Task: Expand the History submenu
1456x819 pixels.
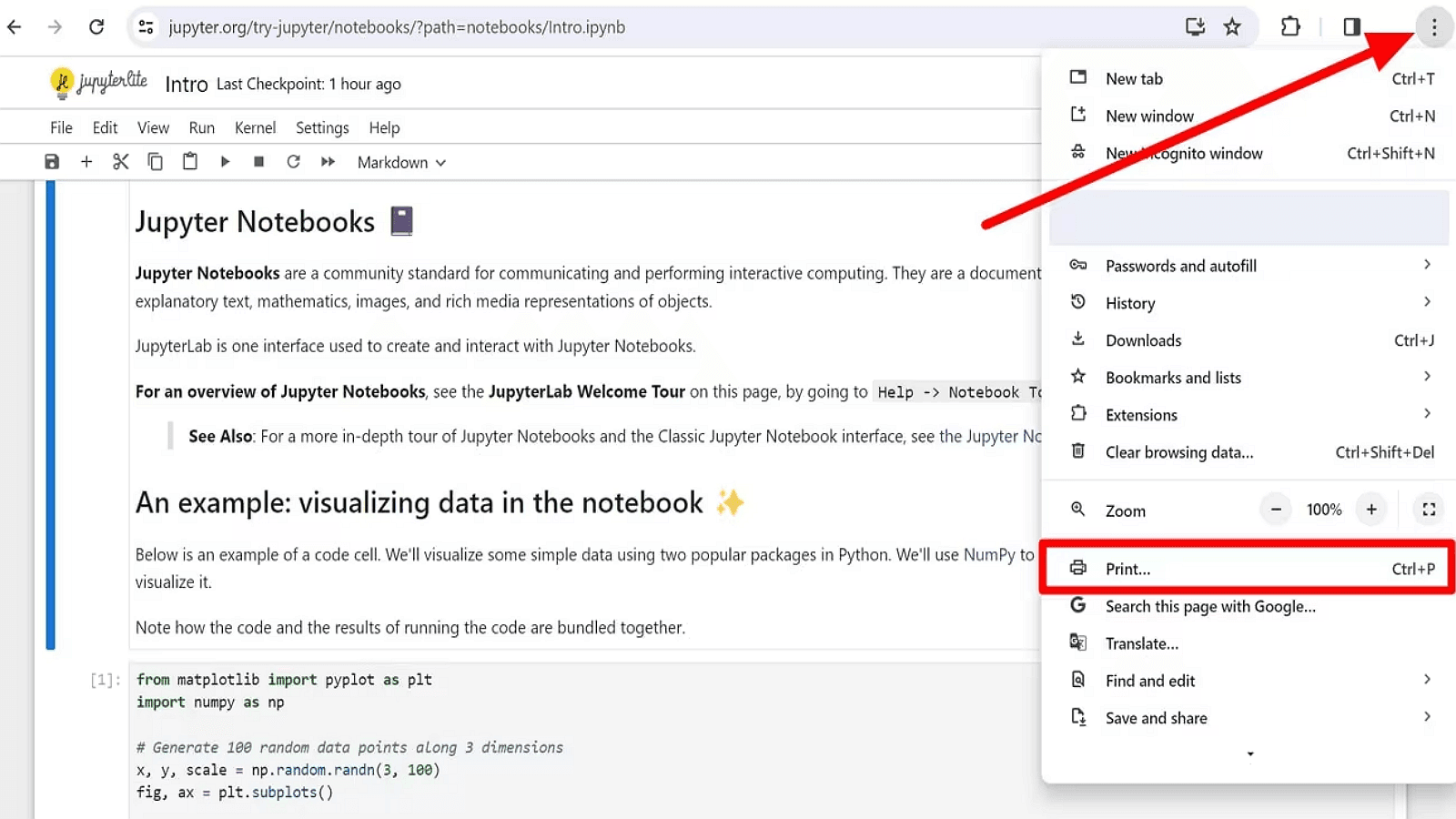Action: pos(1249,303)
